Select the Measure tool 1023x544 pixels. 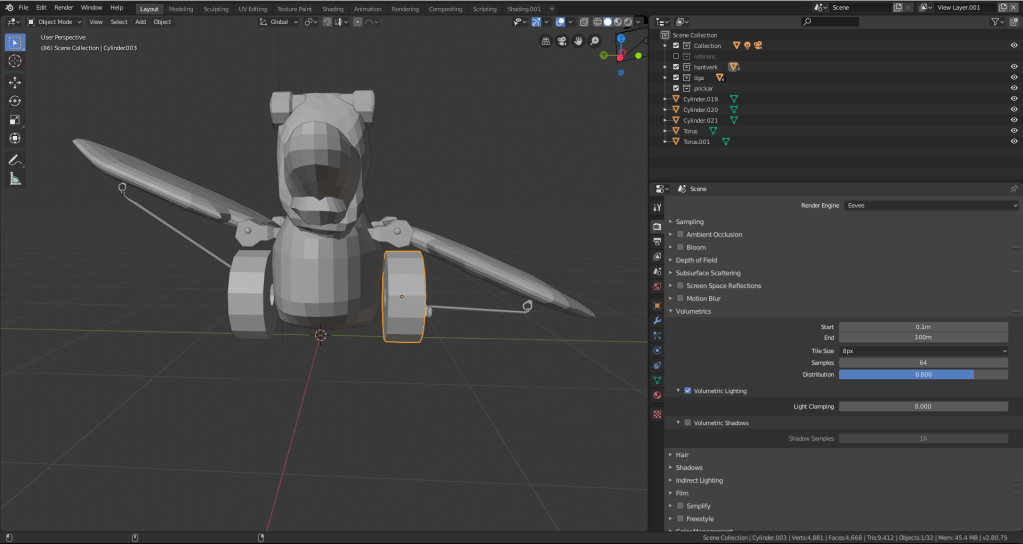point(15,179)
